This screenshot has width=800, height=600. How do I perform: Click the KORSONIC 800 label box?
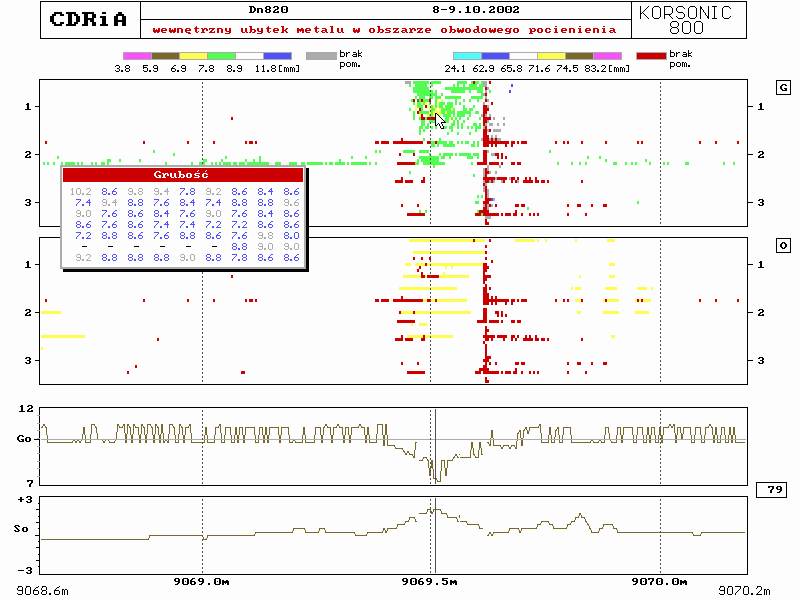(x=689, y=20)
